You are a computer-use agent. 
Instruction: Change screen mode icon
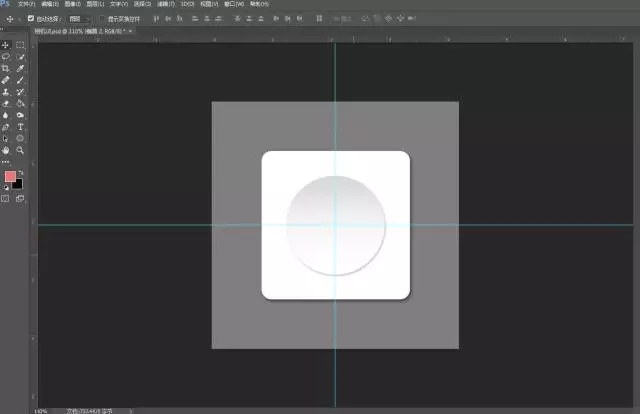(20, 198)
